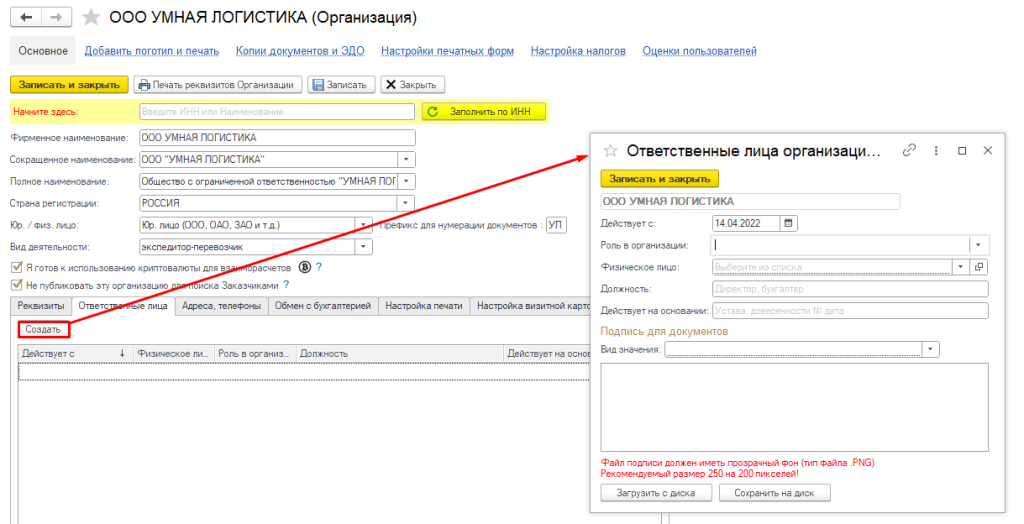Click signature image preview area
1024x524 pixels.
coord(794,408)
